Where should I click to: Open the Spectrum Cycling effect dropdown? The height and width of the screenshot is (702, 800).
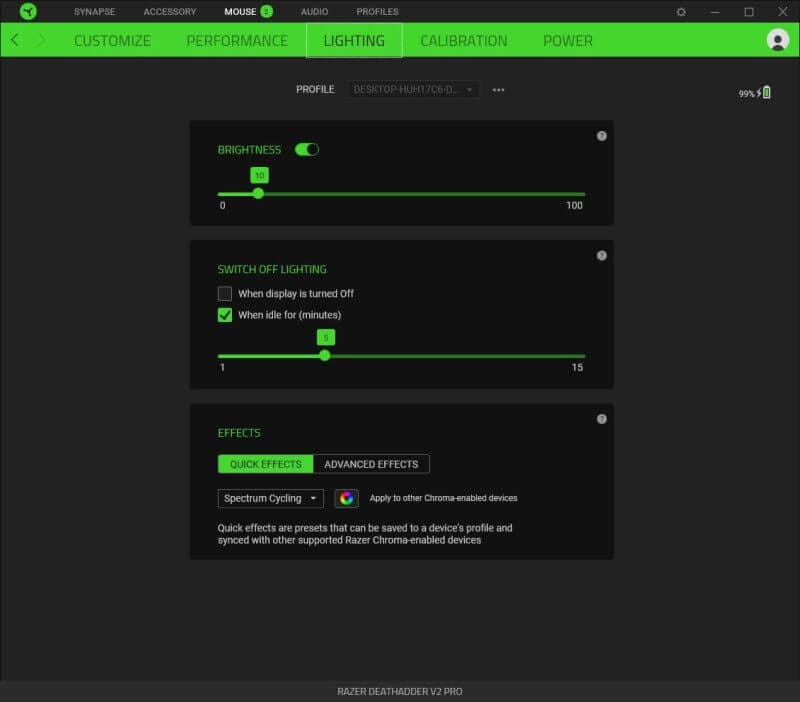270,498
